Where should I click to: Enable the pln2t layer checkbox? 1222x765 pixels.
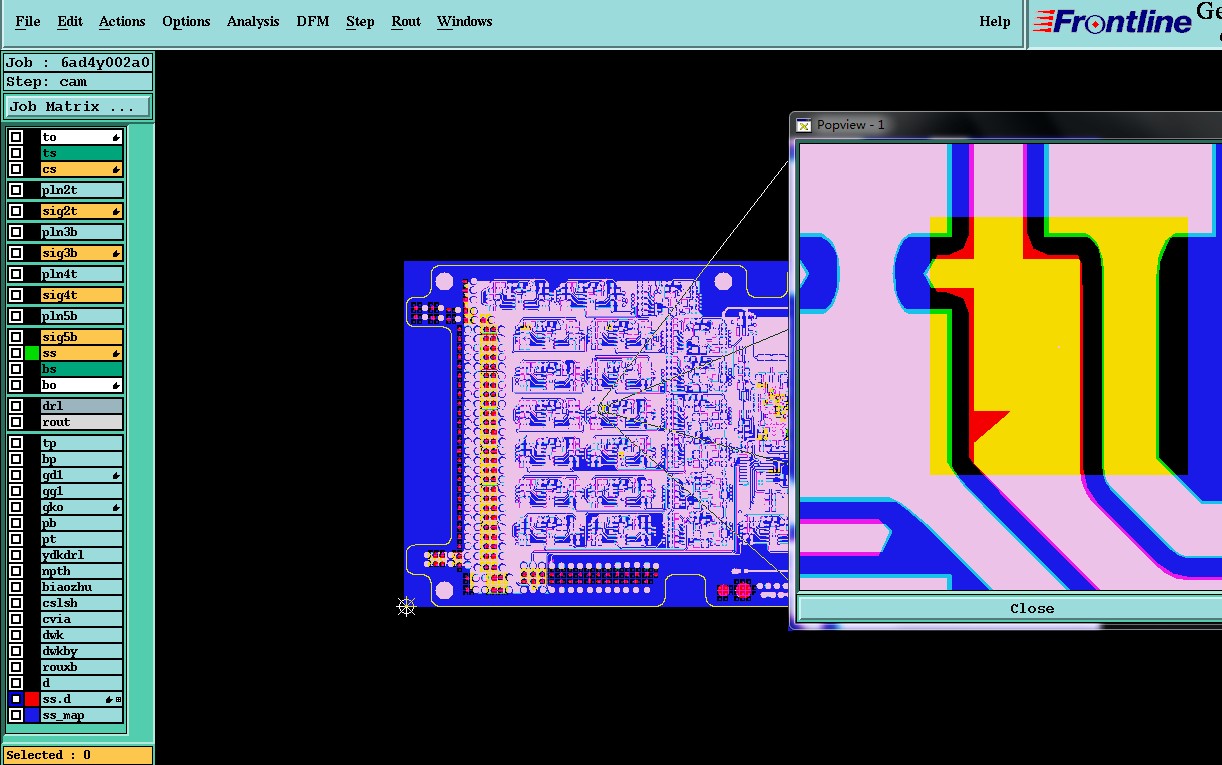[x=16, y=190]
